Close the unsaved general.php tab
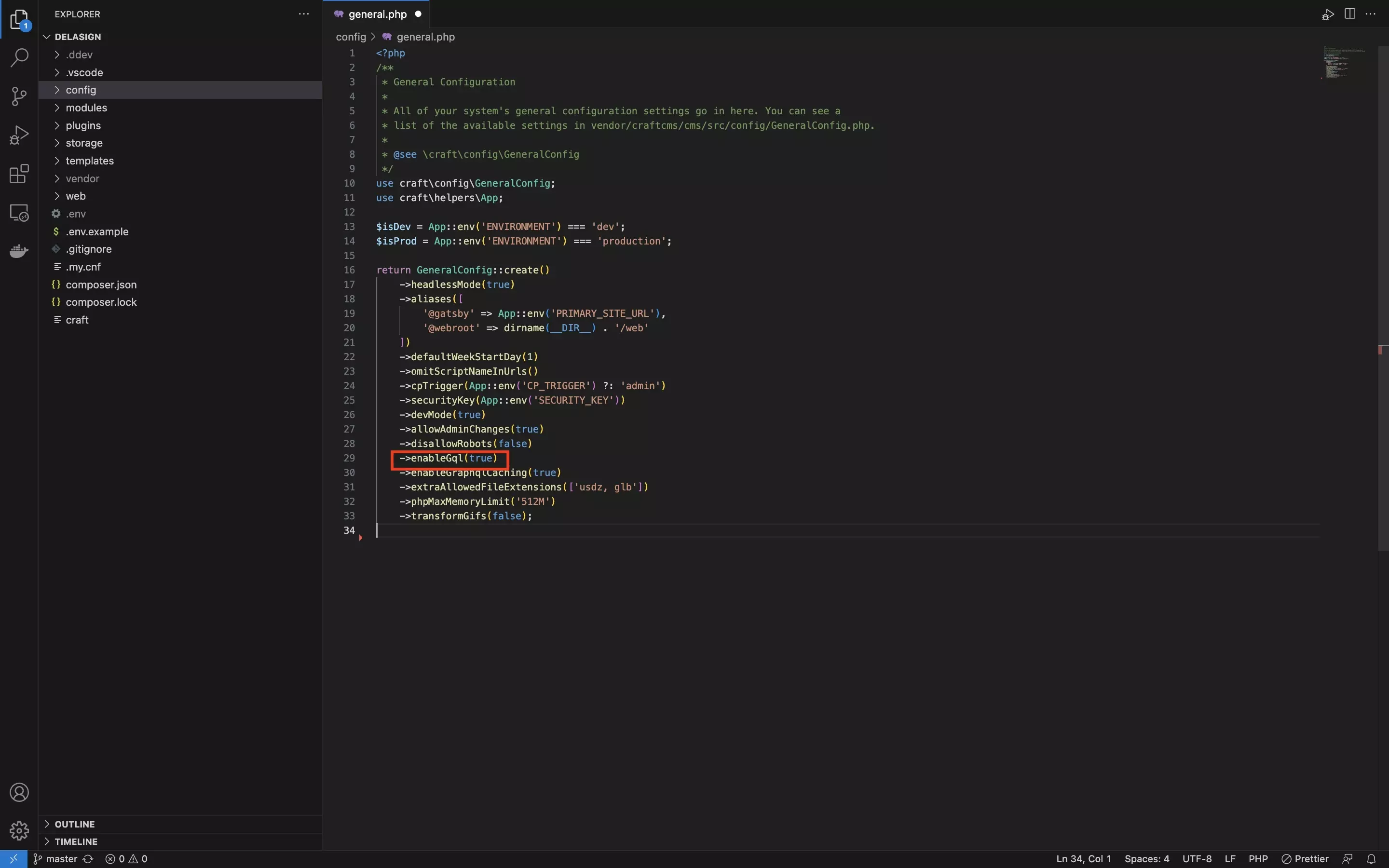Viewport: 1389px width, 868px height. [x=418, y=14]
